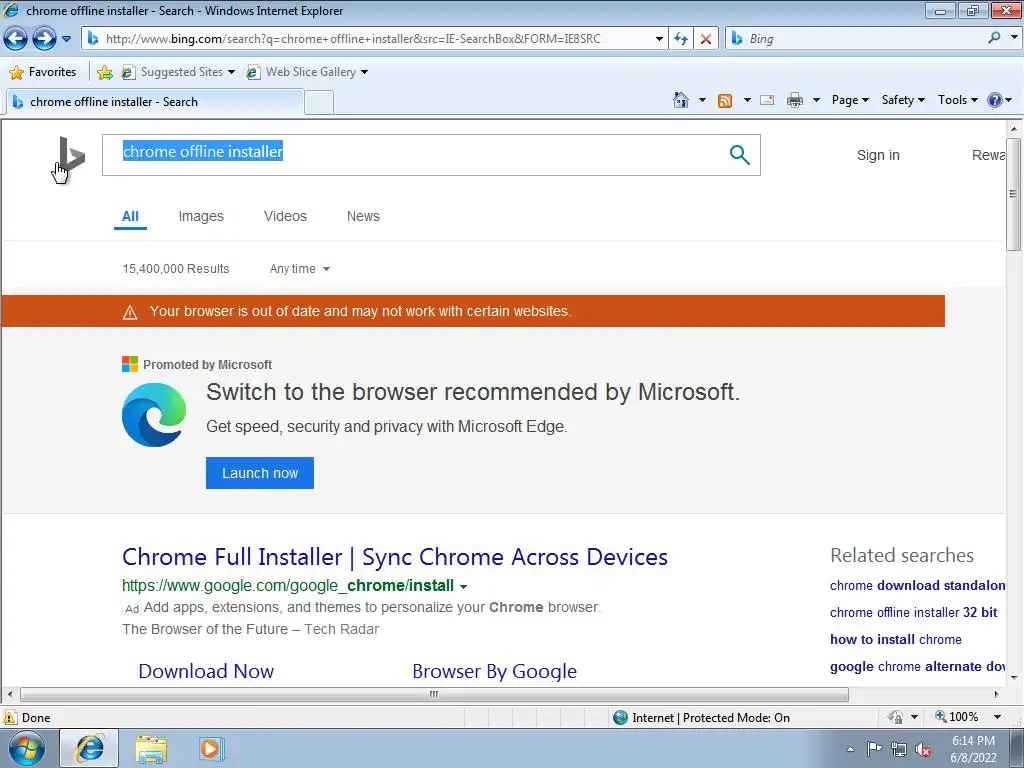The width and height of the screenshot is (1024, 768).
Task: Click the Download Now link
Action: pos(206,671)
